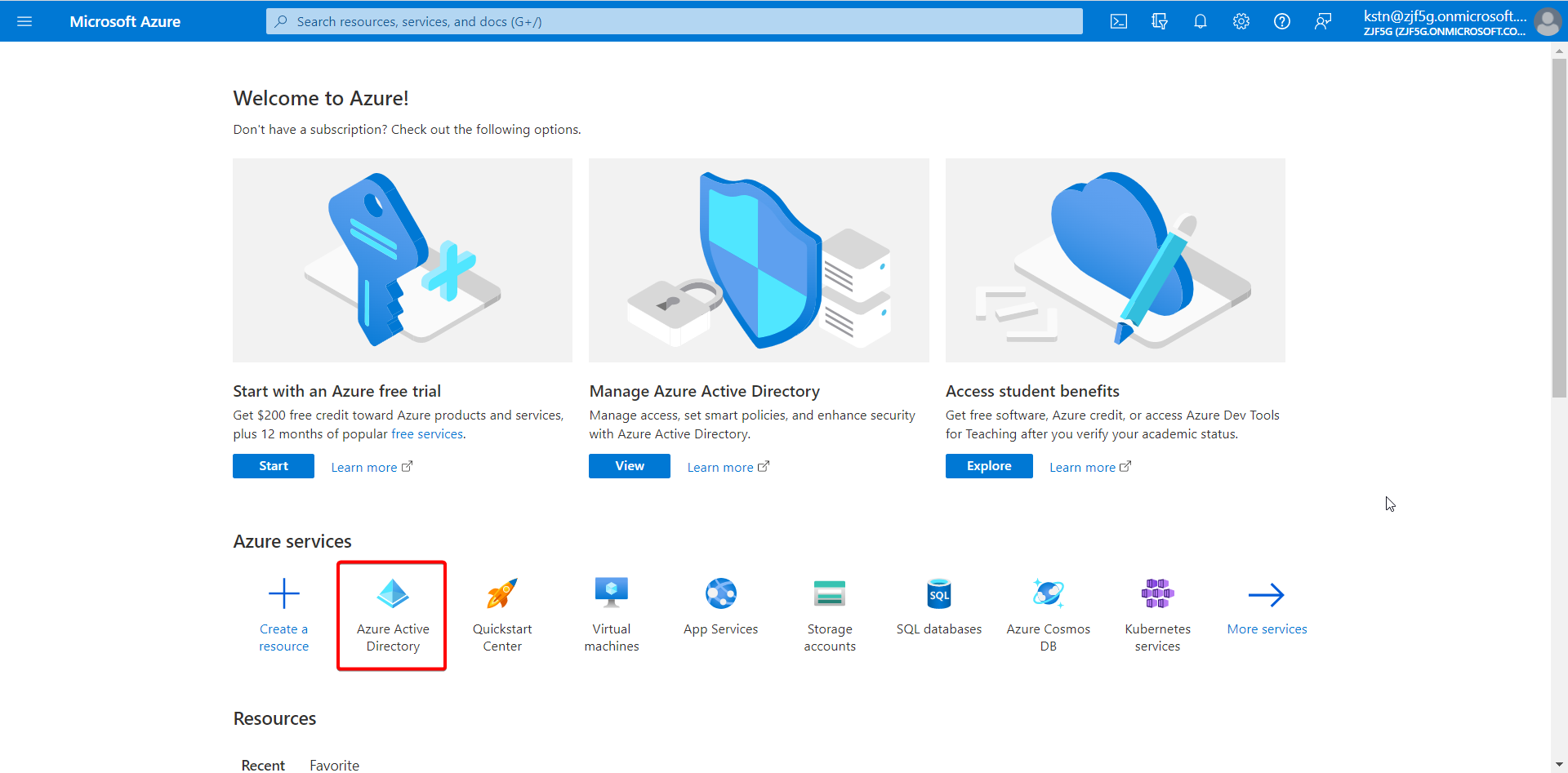Click the scrollbar up arrow
Image resolution: width=1568 pixels, height=773 pixels.
coord(1559,51)
